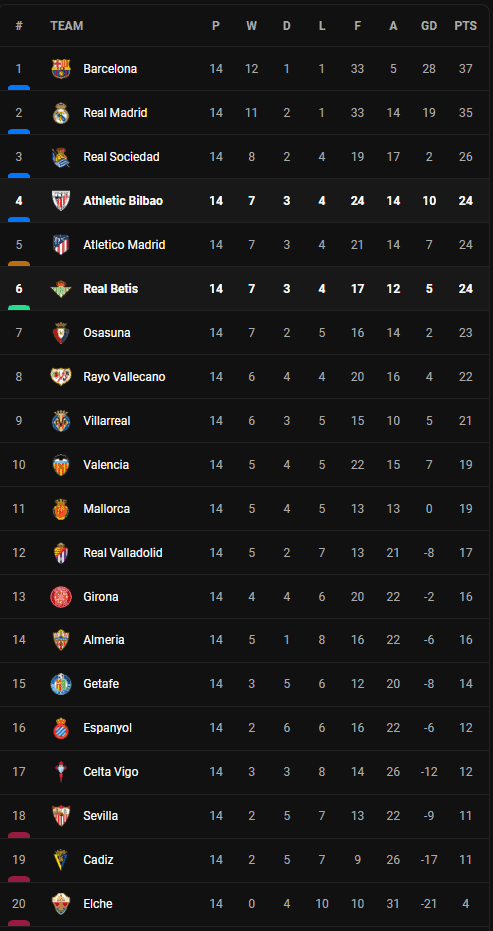493x931 pixels.
Task: Open the Villarreal crest icon
Action: (61, 420)
